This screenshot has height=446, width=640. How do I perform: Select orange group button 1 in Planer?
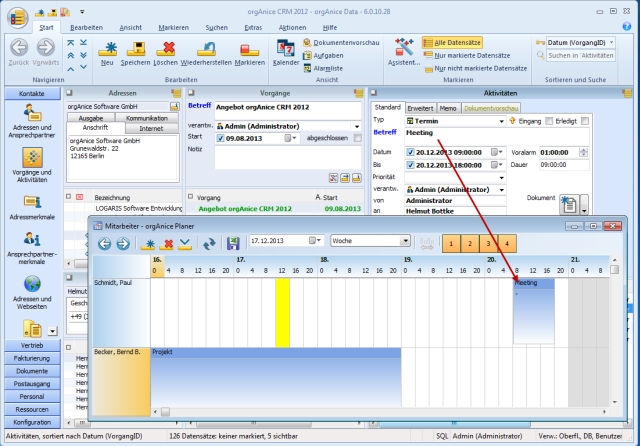point(451,244)
